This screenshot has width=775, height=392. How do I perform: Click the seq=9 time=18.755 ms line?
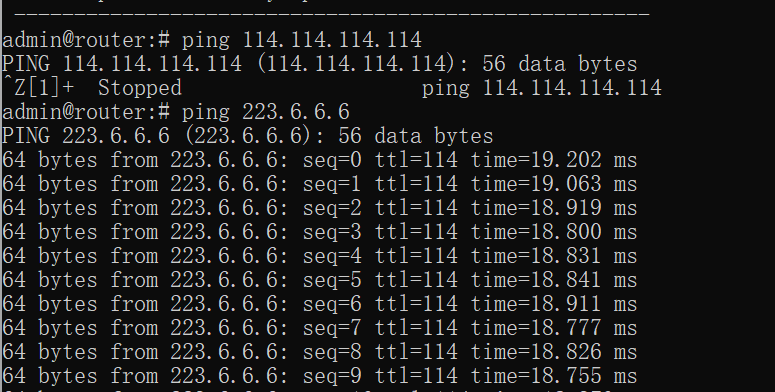click(x=320, y=376)
